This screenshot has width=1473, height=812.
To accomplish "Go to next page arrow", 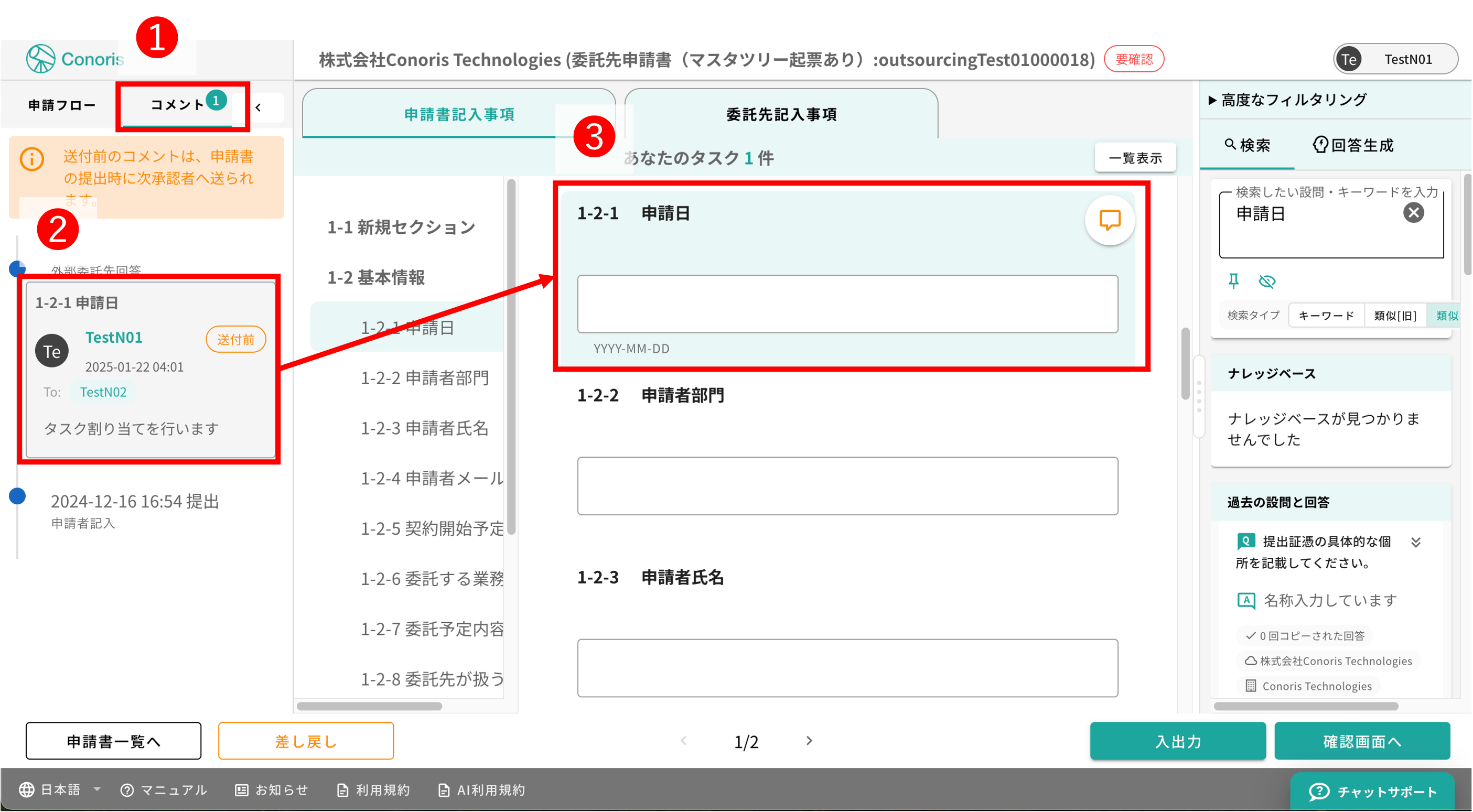I will tap(809, 741).
